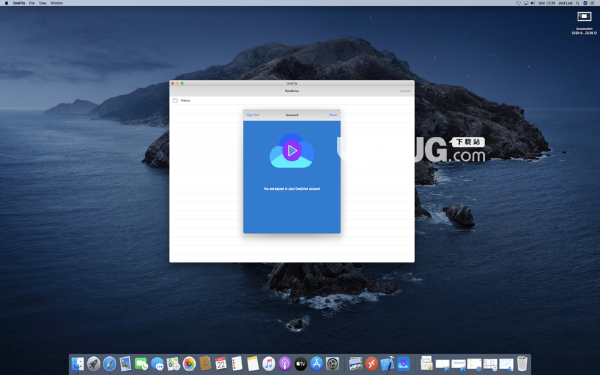Viewport: 600px width, 375px height.
Task: Open FaceTime from the Dock
Action: point(141,364)
